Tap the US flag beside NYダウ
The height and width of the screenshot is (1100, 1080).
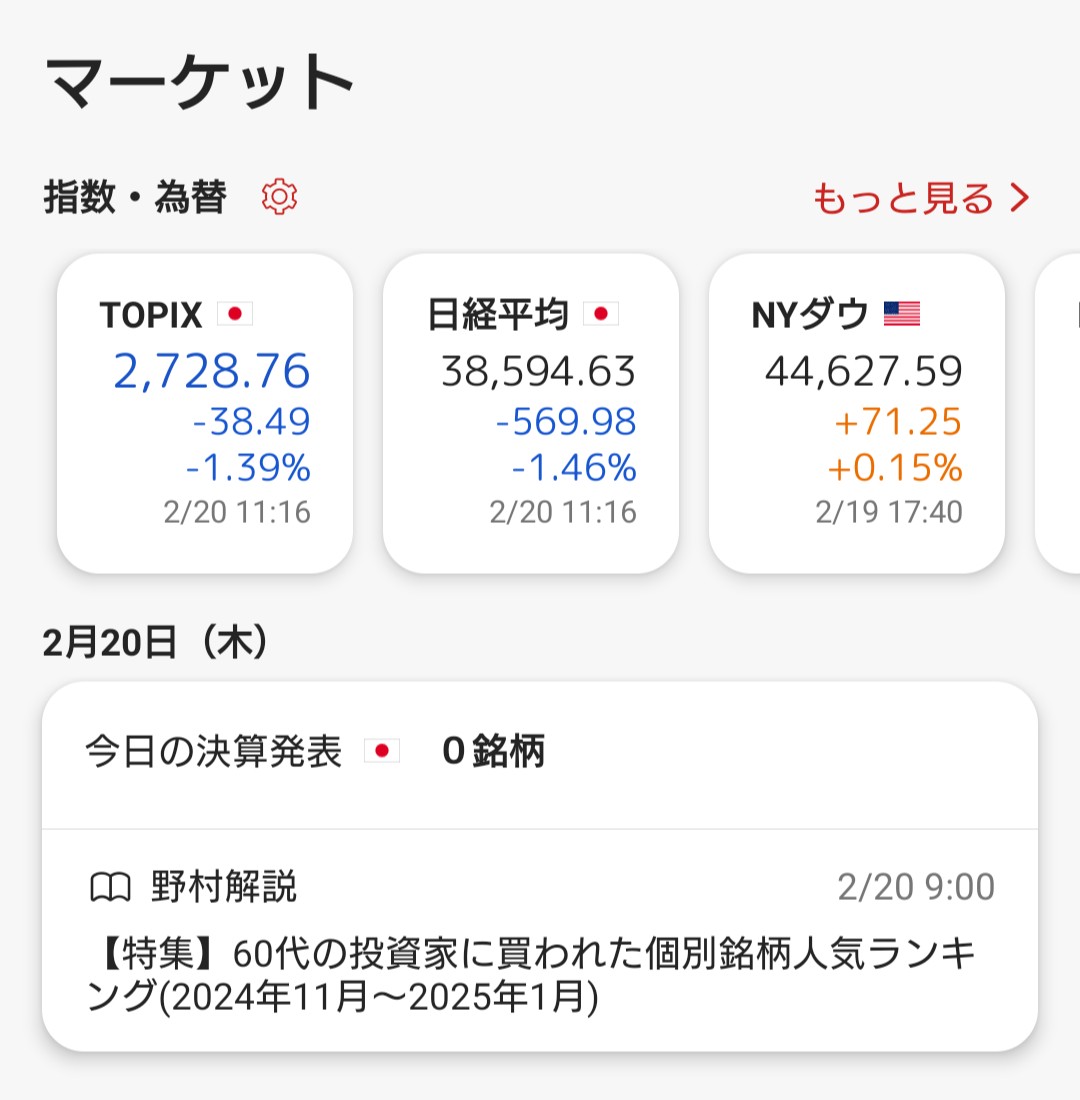coord(901,315)
